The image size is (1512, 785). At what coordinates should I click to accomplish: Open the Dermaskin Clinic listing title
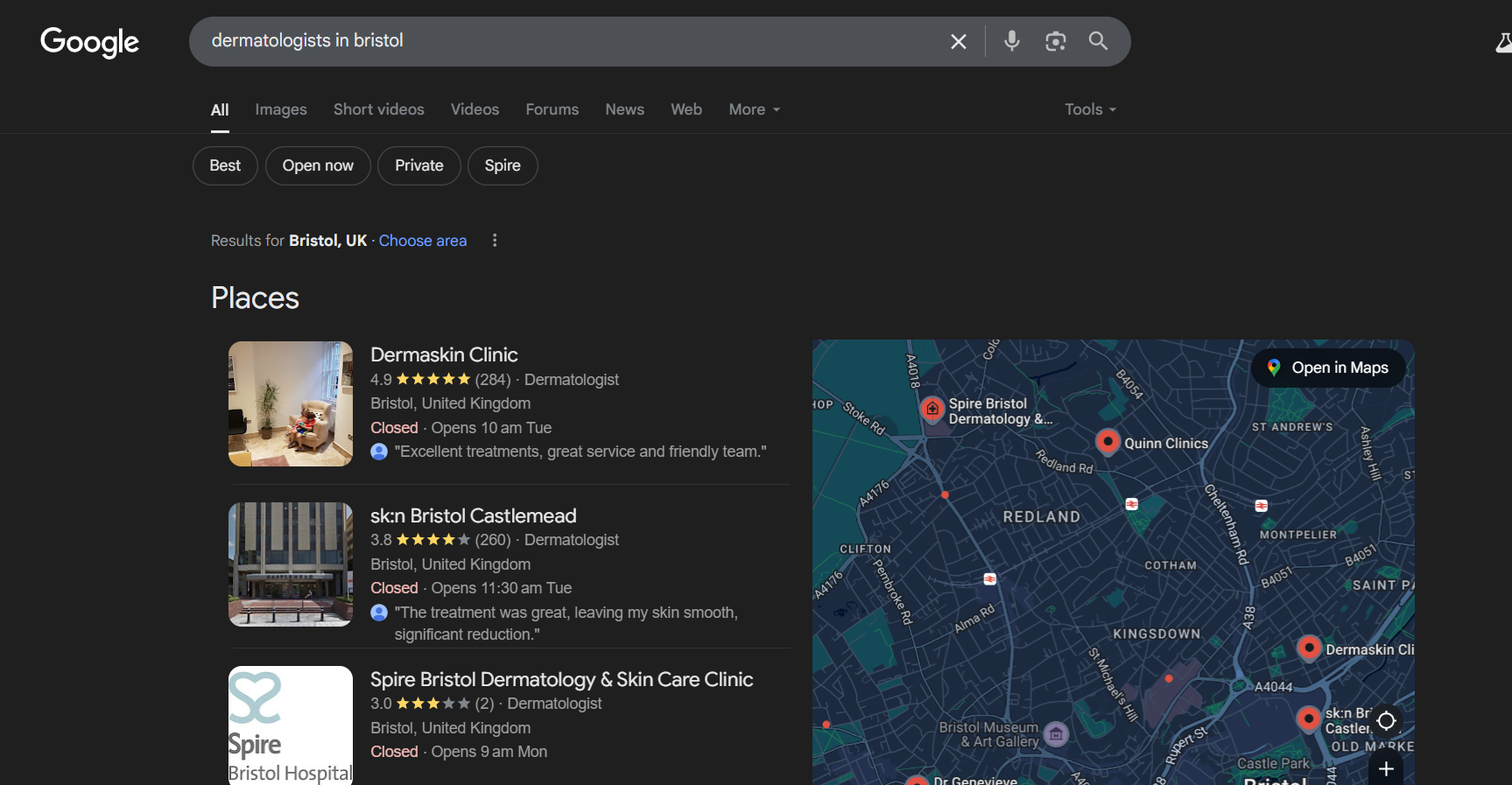[444, 354]
